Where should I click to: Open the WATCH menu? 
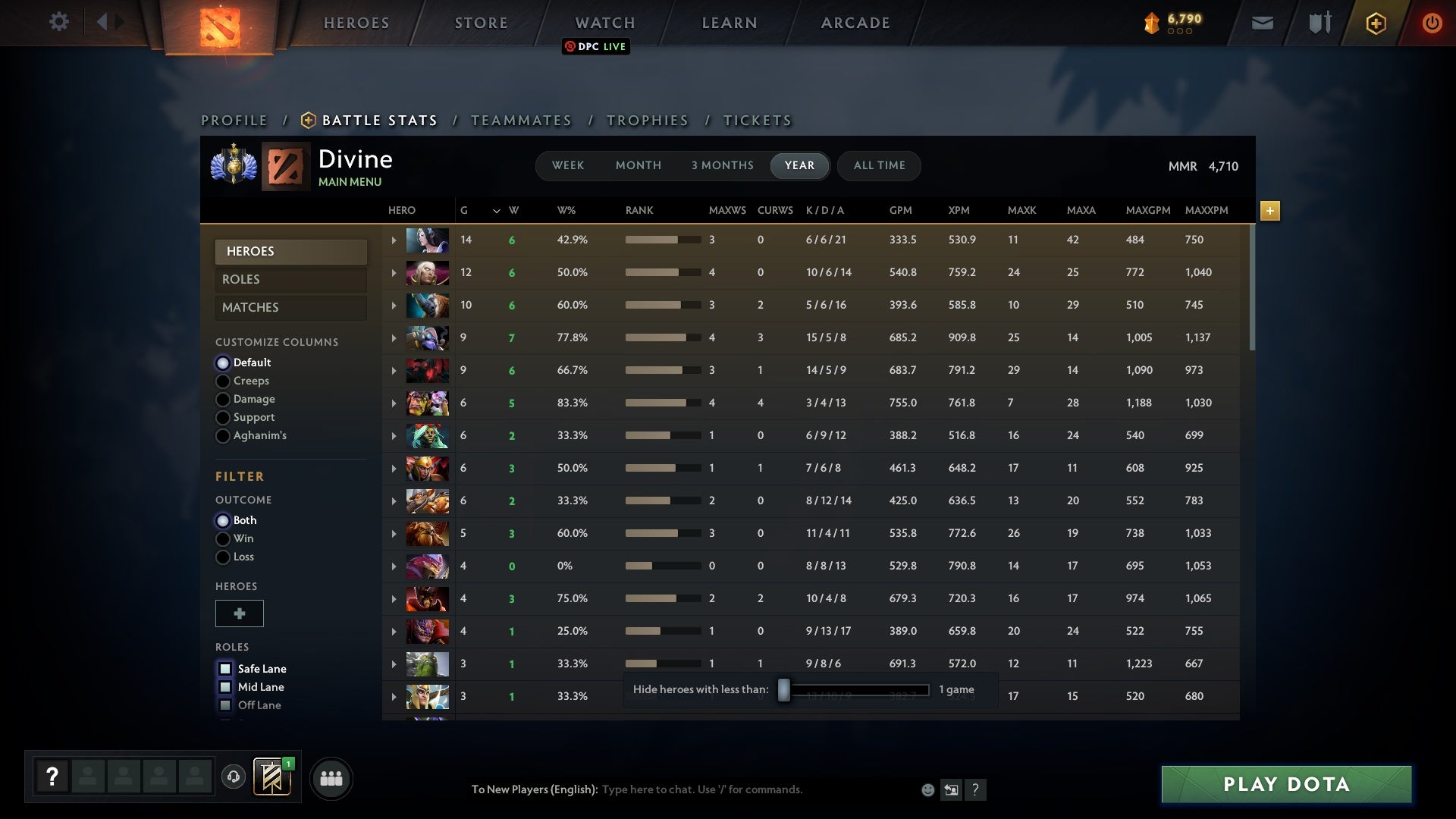click(x=604, y=22)
